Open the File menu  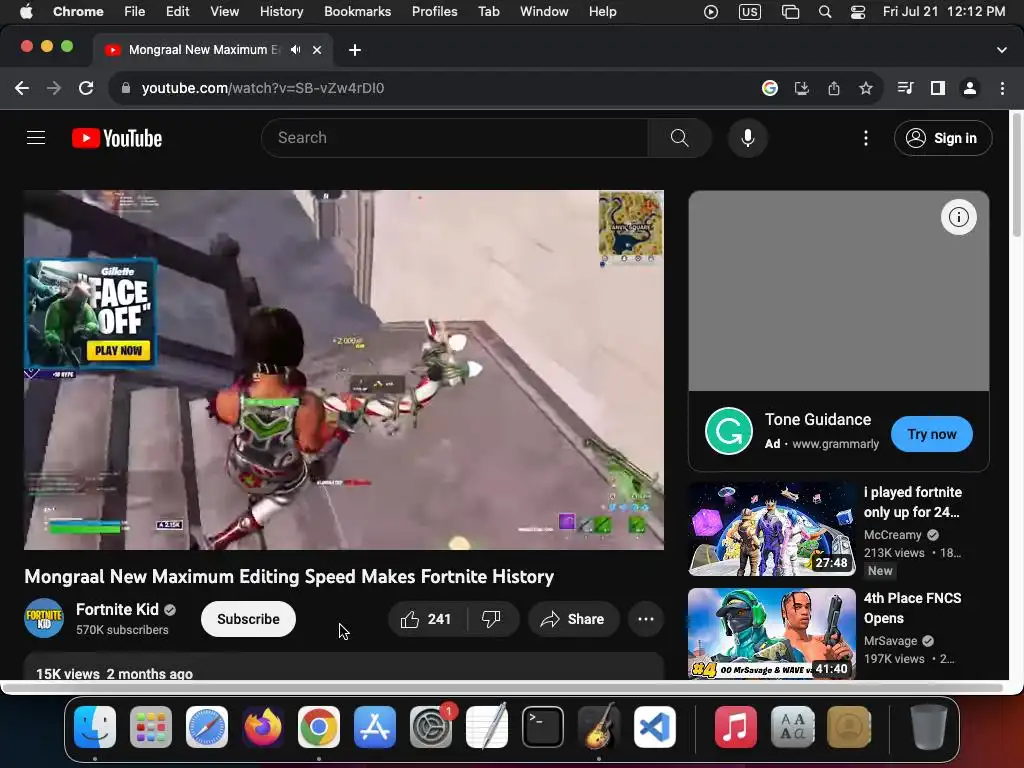coord(135,11)
